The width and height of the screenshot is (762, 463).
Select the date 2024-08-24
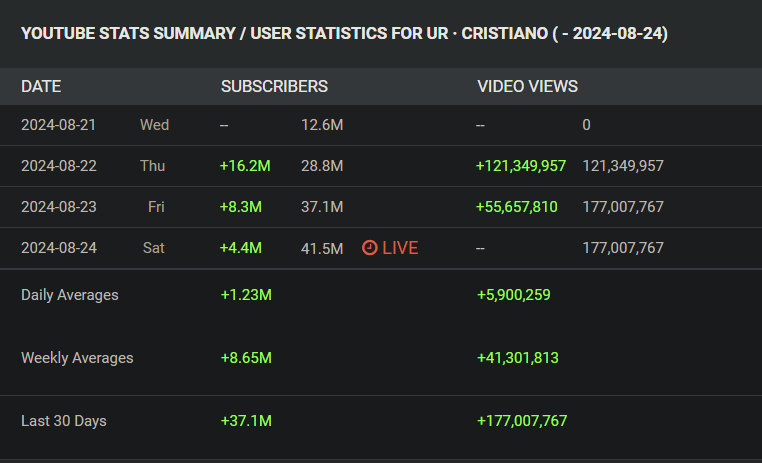pyautogui.click(x=58, y=248)
